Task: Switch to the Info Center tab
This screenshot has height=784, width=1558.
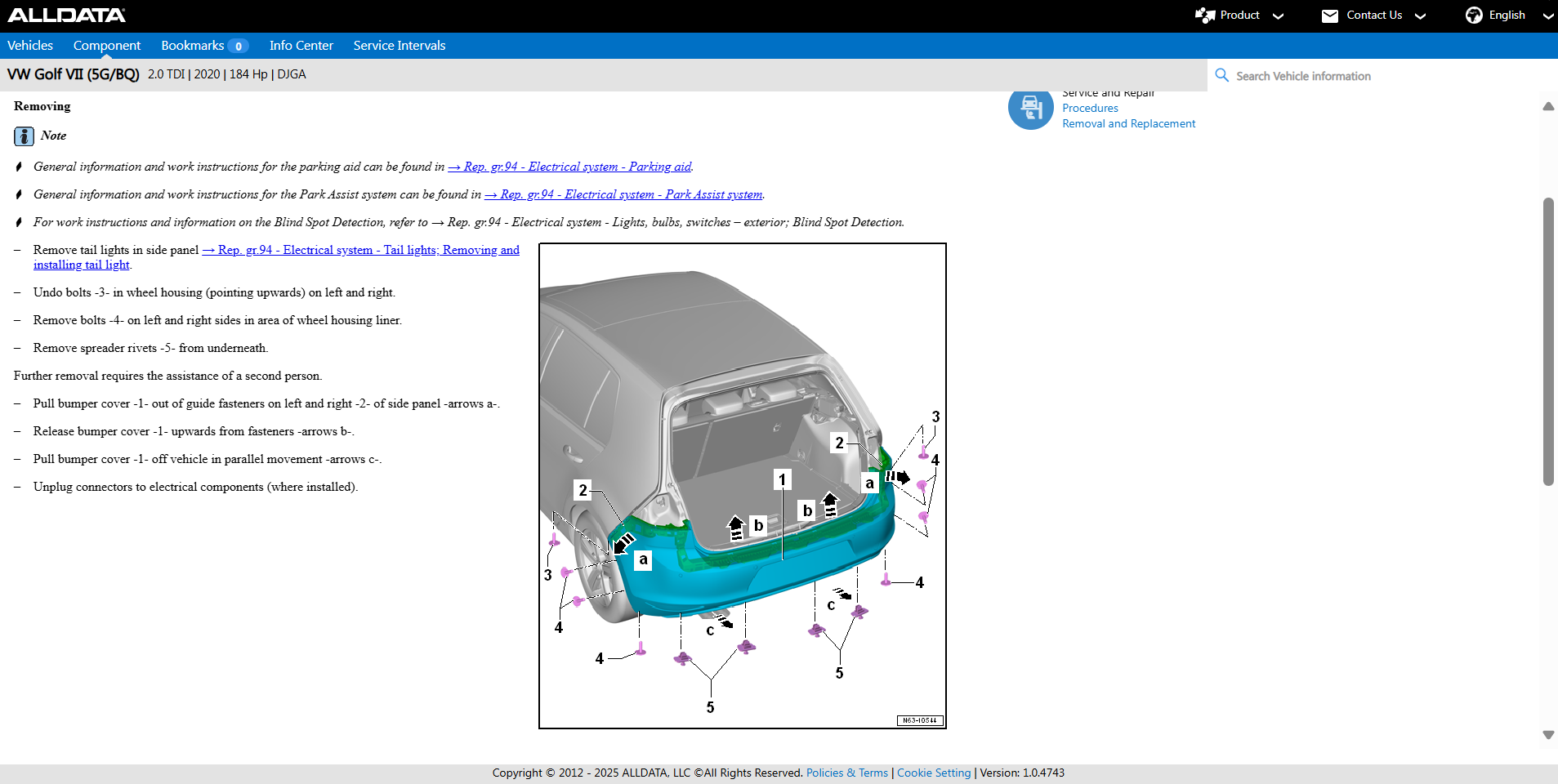Action: (301, 46)
